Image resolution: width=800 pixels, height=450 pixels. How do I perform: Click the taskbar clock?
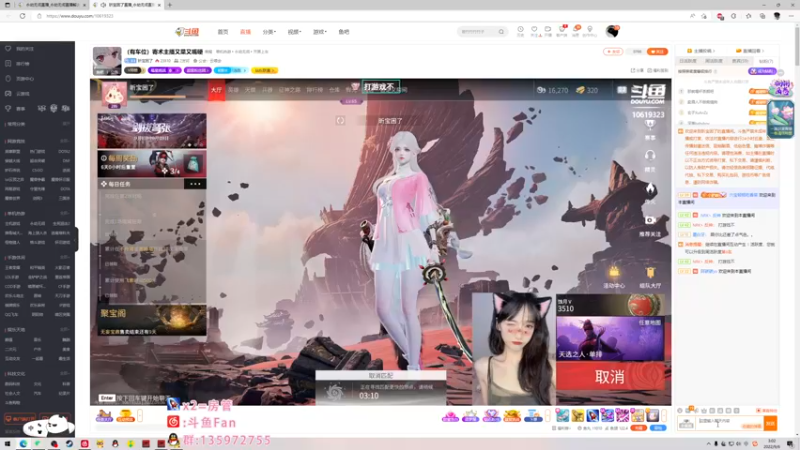click(772, 444)
